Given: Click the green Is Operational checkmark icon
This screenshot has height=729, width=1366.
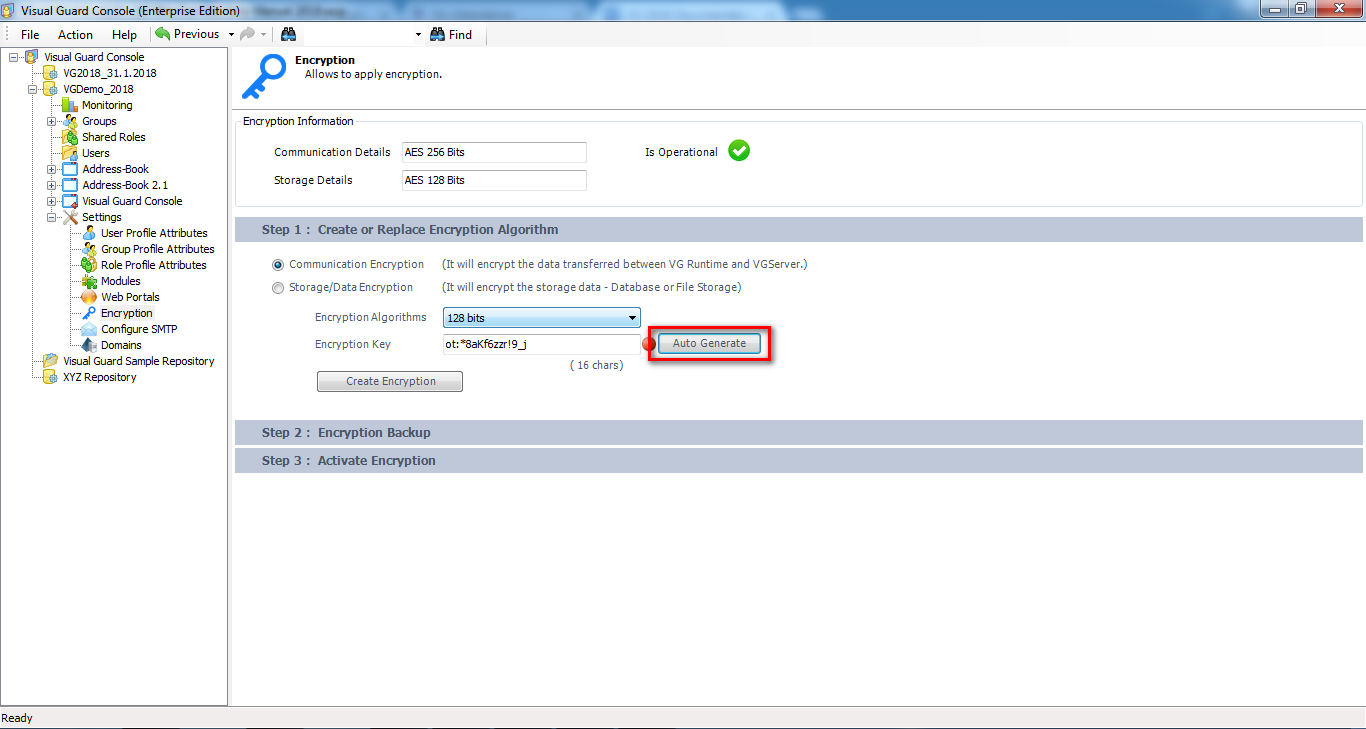Looking at the screenshot, I should (x=738, y=150).
